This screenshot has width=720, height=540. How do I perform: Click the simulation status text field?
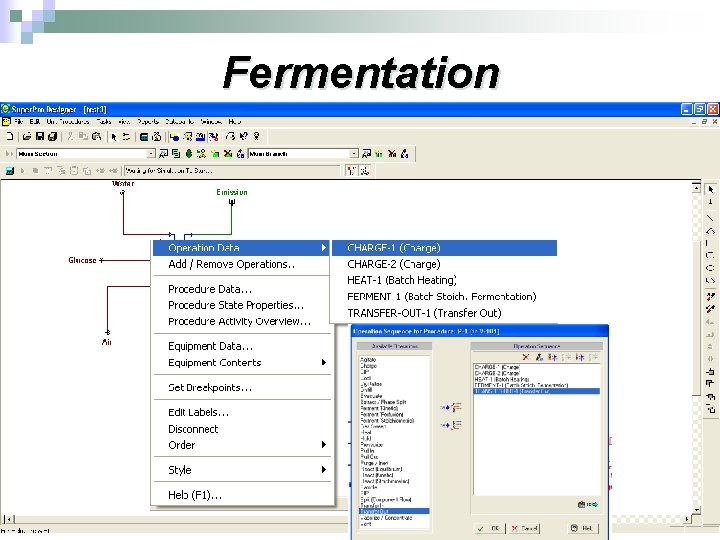[232, 171]
